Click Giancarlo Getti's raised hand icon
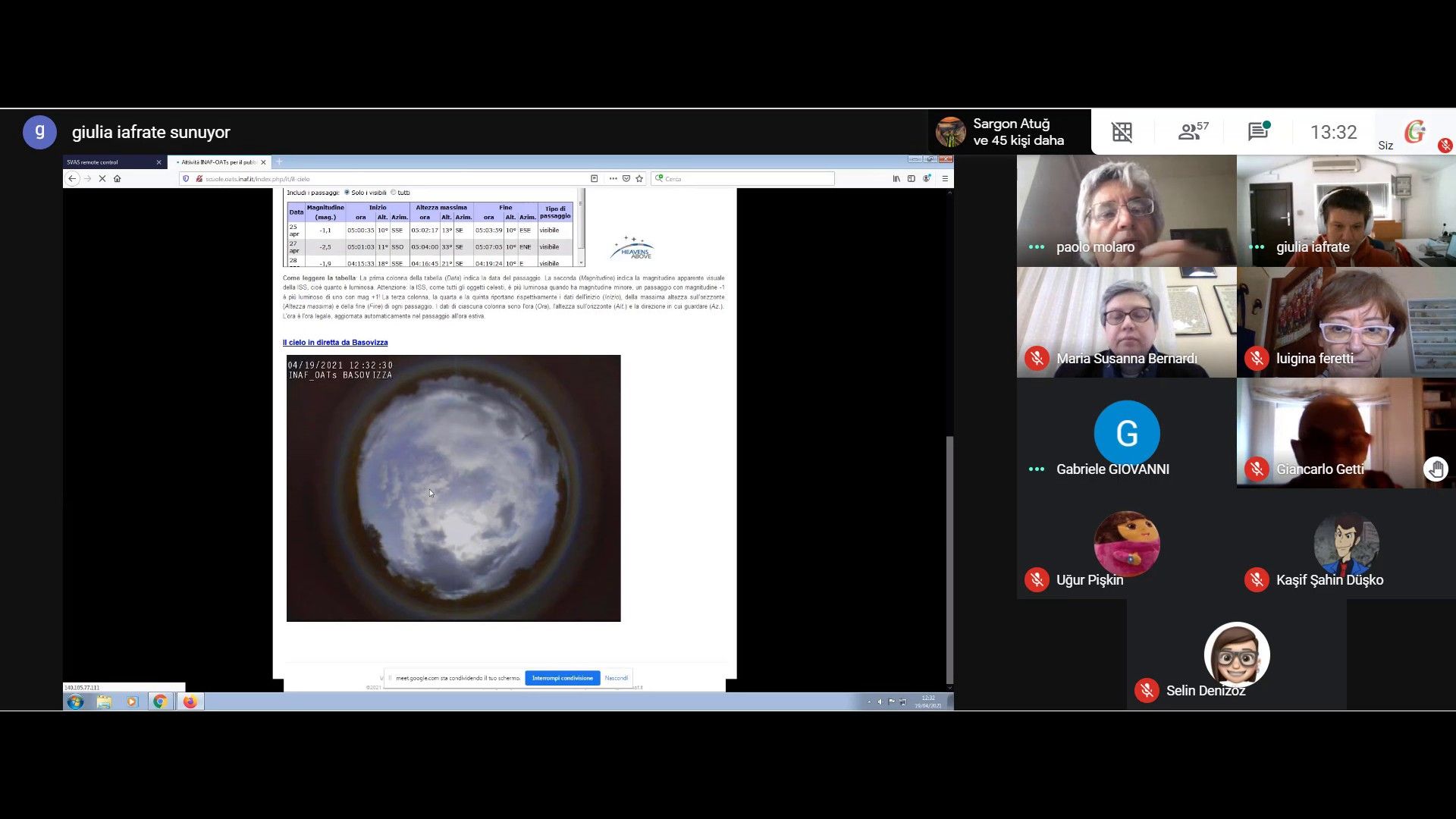The height and width of the screenshot is (819, 1456). [x=1436, y=470]
